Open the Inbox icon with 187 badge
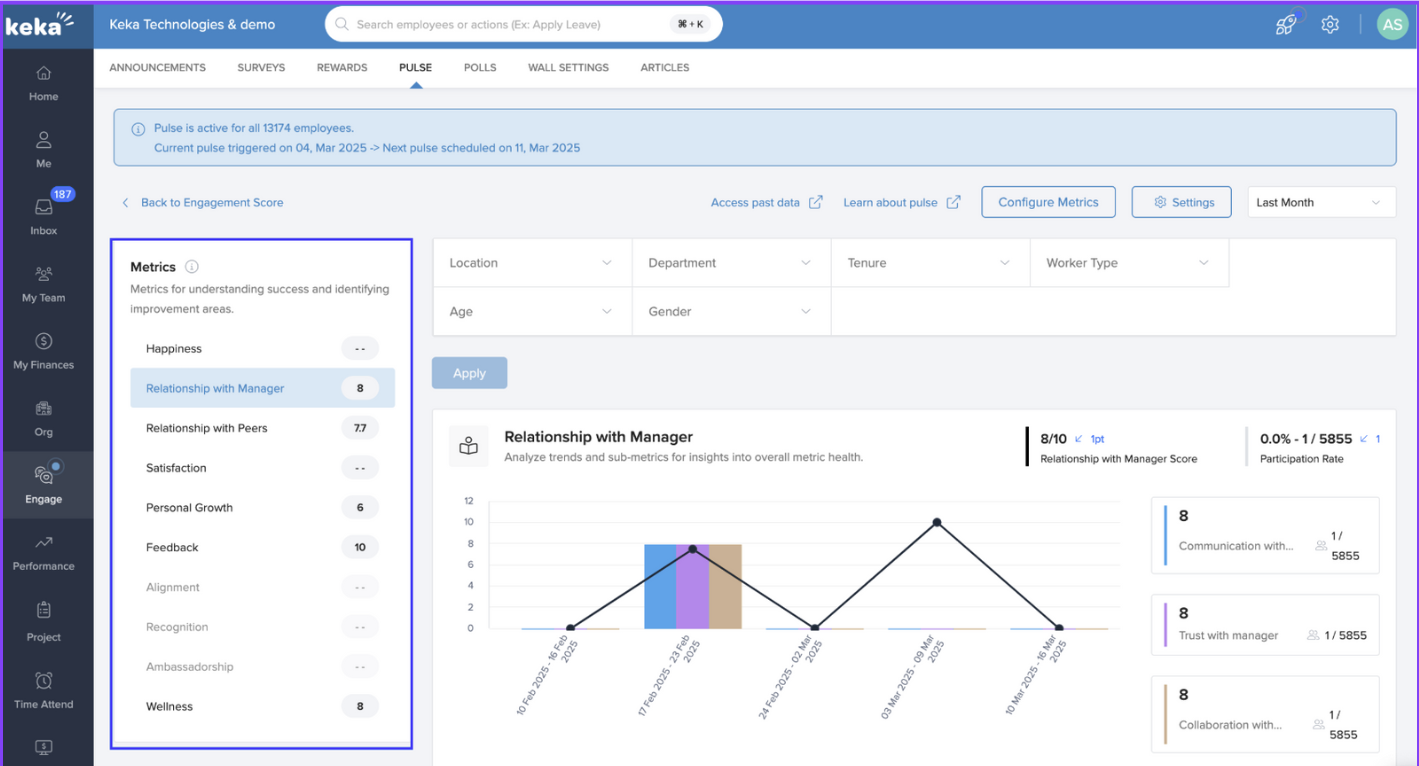 (x=43, y=208)
